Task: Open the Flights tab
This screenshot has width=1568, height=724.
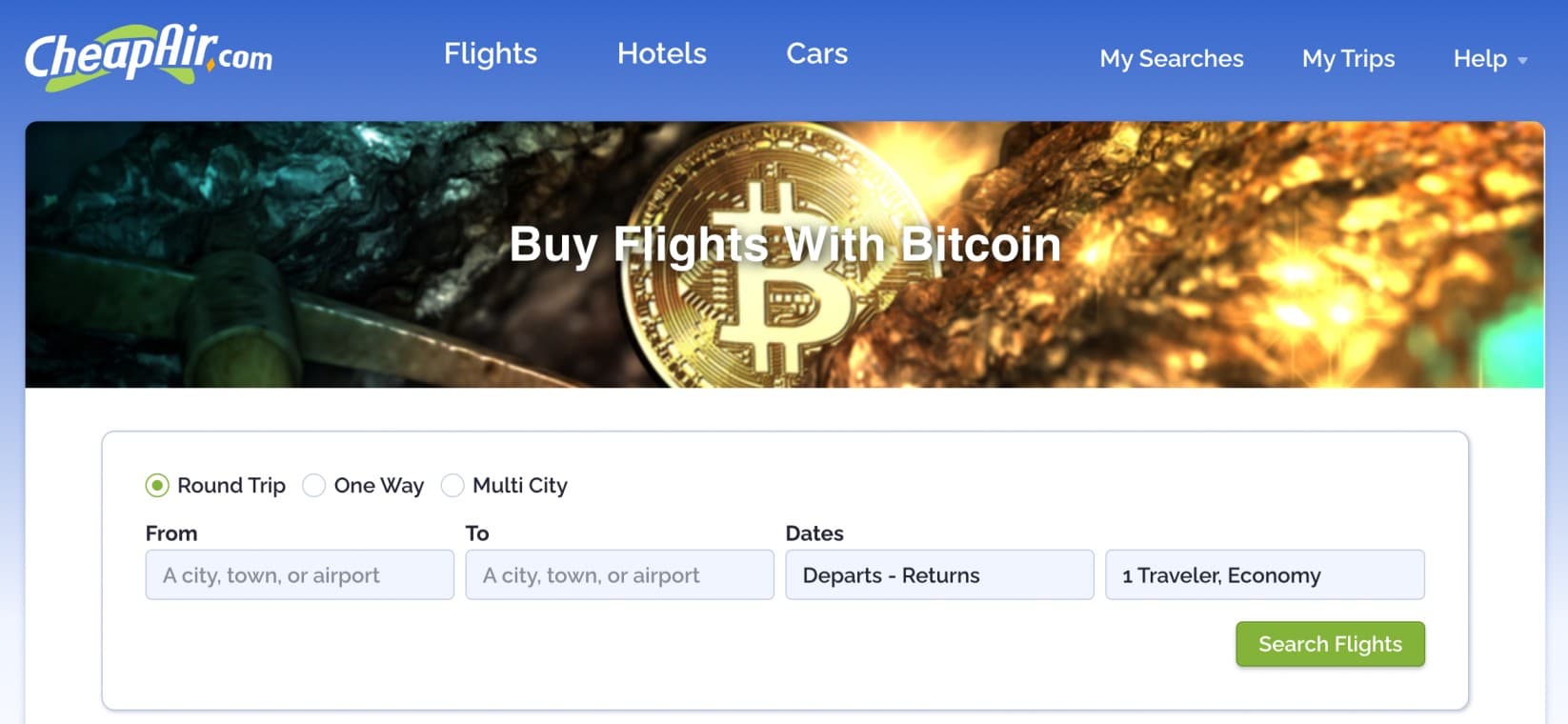Action: [491, 54]
